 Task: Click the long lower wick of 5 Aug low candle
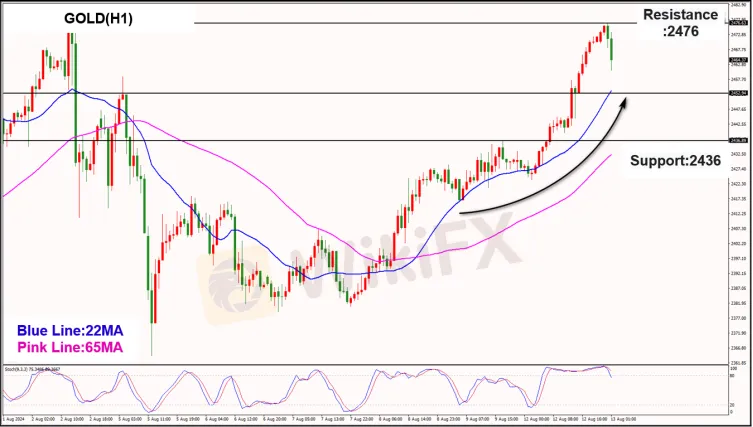153,338
